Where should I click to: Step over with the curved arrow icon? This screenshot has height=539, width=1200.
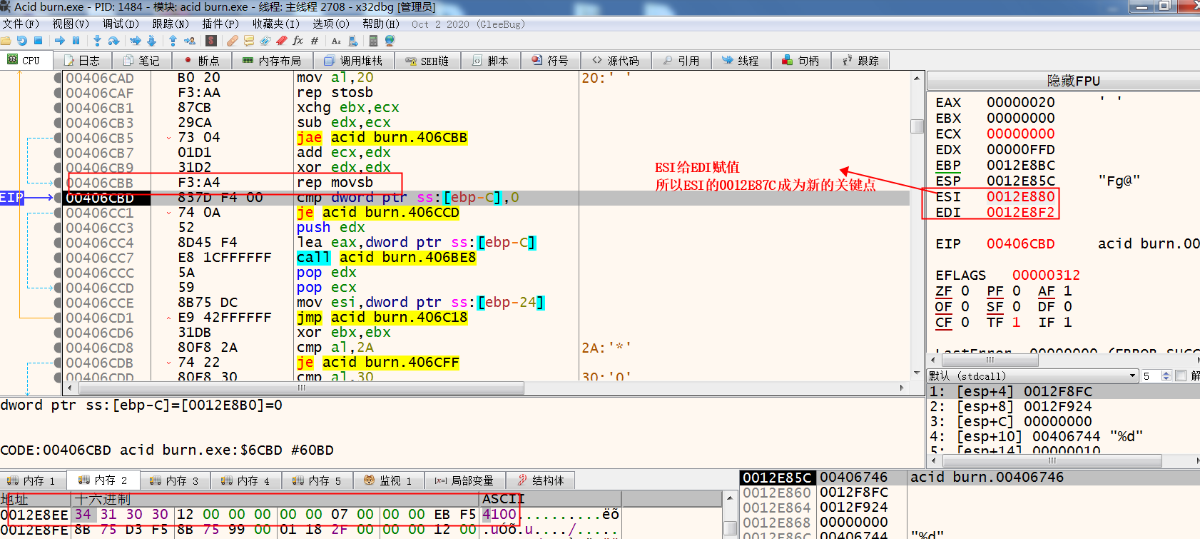click(x=113, y=41)
